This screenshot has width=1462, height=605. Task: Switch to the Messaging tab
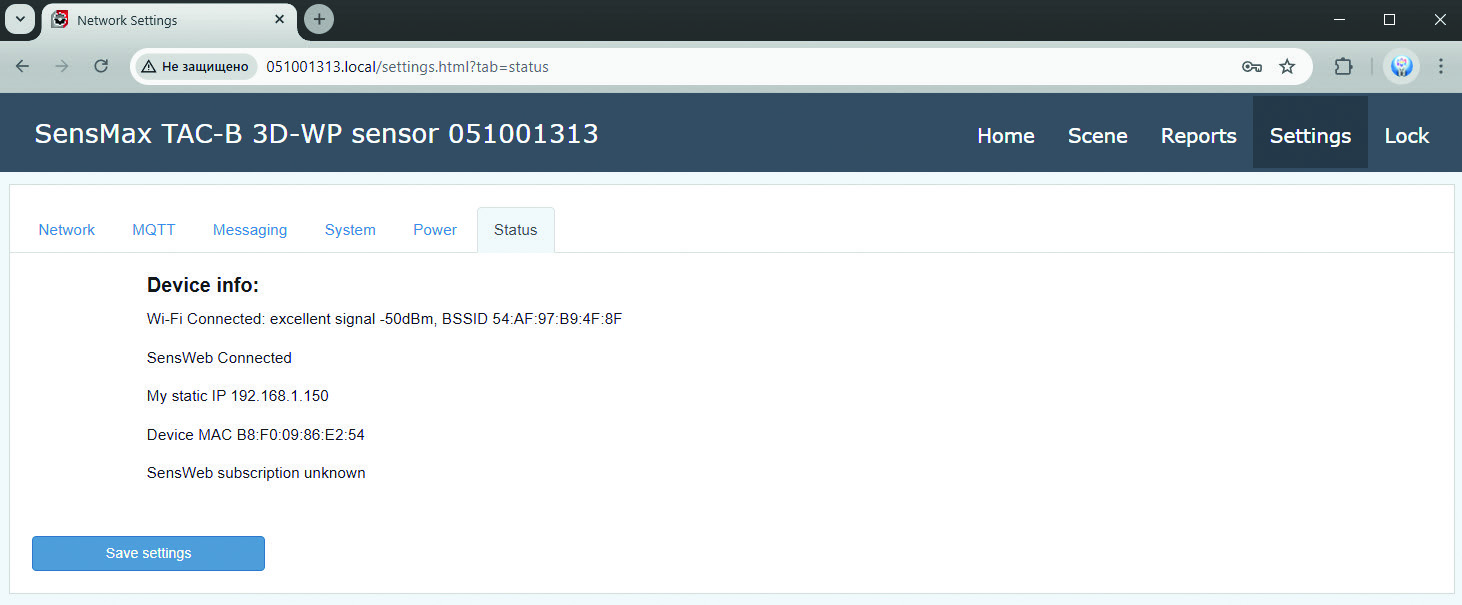point(250,230)
